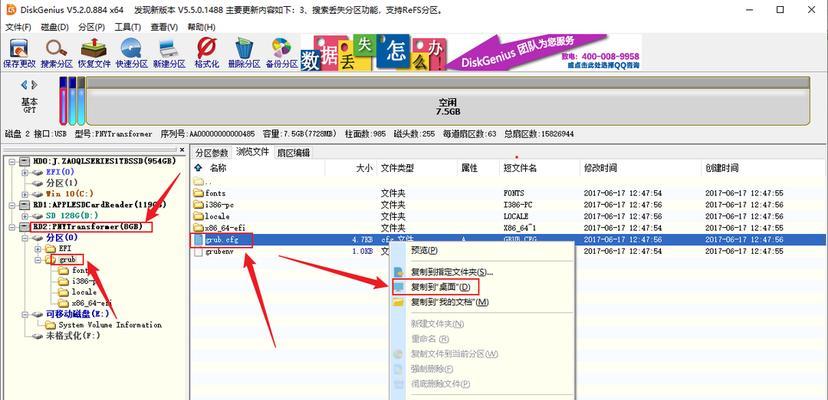
Task: Collapse the HD0:J.ZAOQLSERIES1TBSSD disk node
Action: (x=13, y=161)
